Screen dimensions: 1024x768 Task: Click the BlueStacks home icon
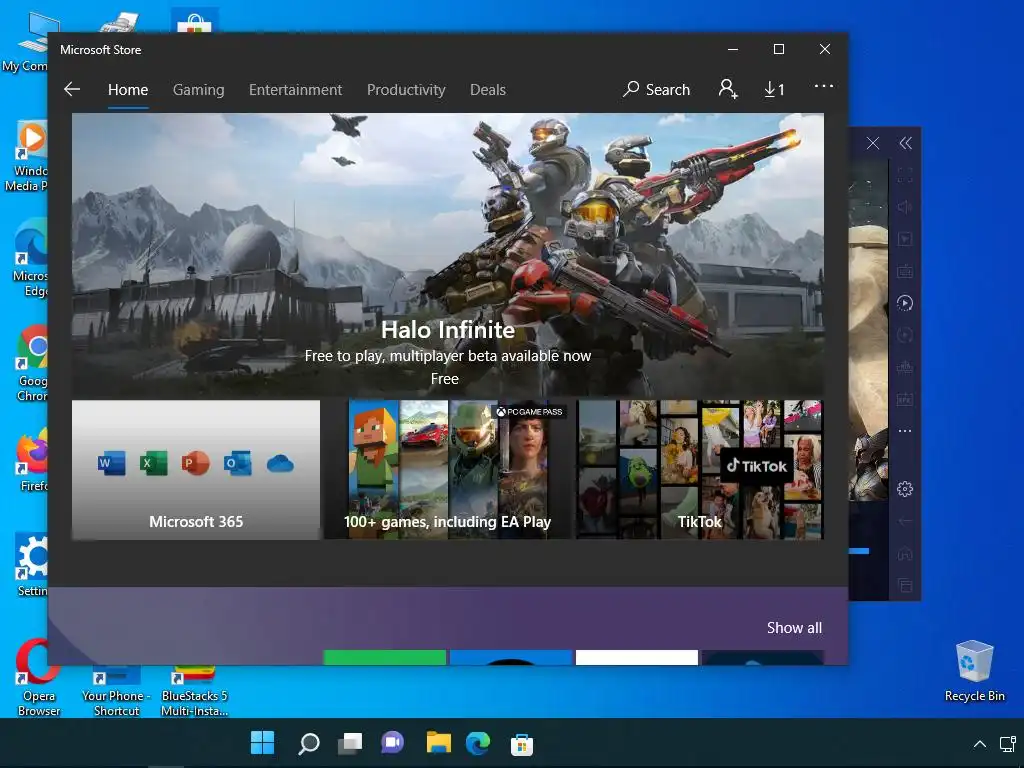(x=904, y=553)
